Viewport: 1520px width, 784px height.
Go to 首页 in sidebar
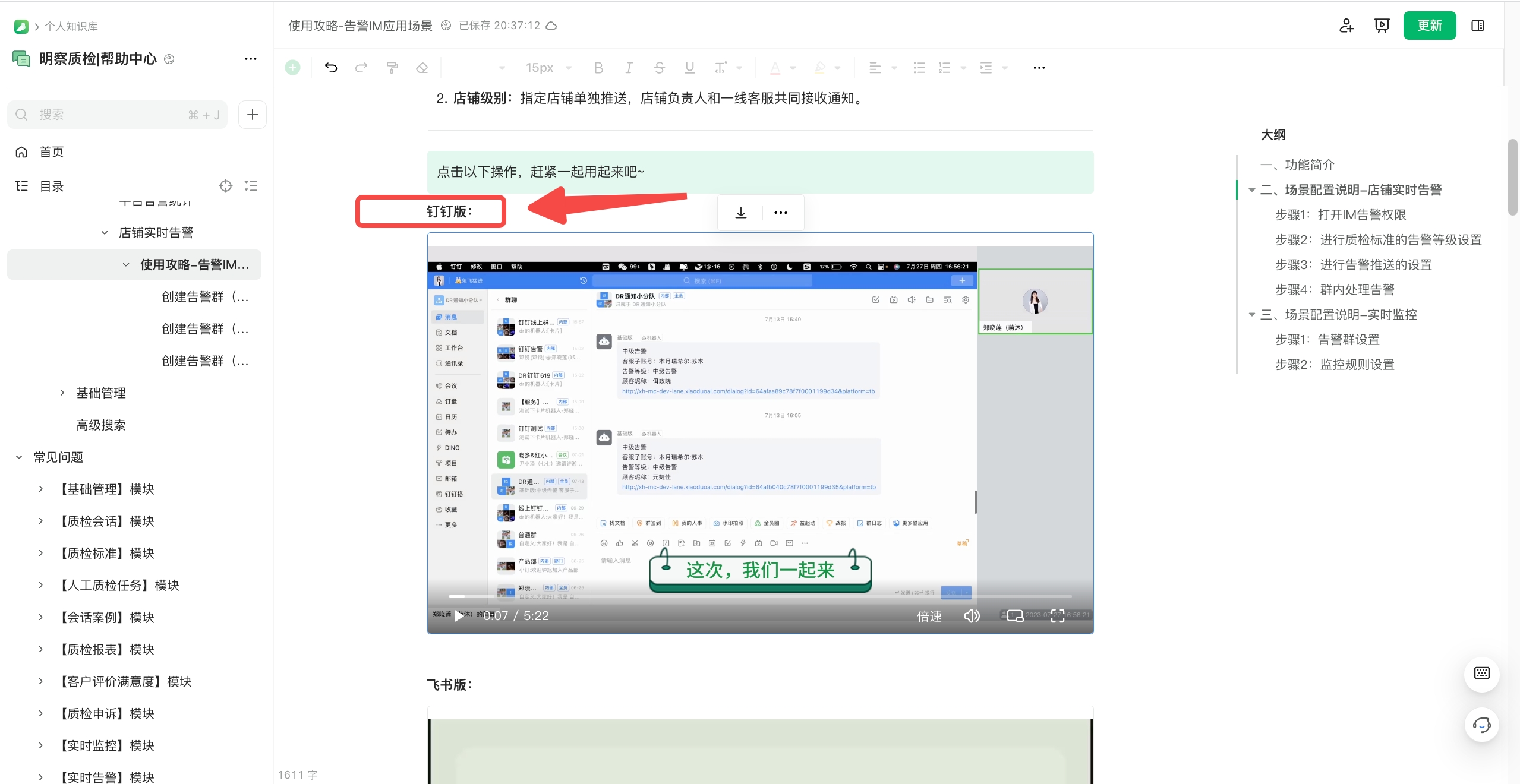click(51, 152)
